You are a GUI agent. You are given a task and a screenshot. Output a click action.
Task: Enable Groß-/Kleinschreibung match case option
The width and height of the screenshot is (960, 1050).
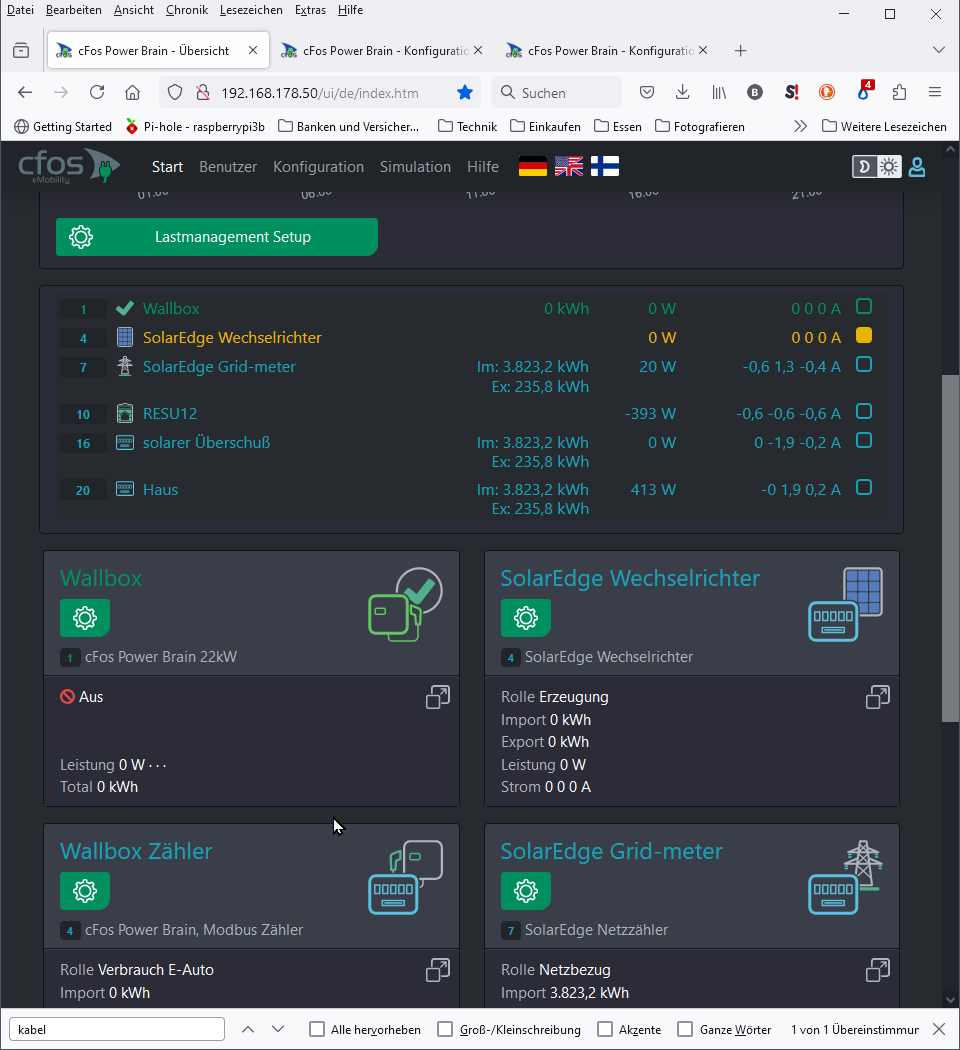(x=445, y=1029)
